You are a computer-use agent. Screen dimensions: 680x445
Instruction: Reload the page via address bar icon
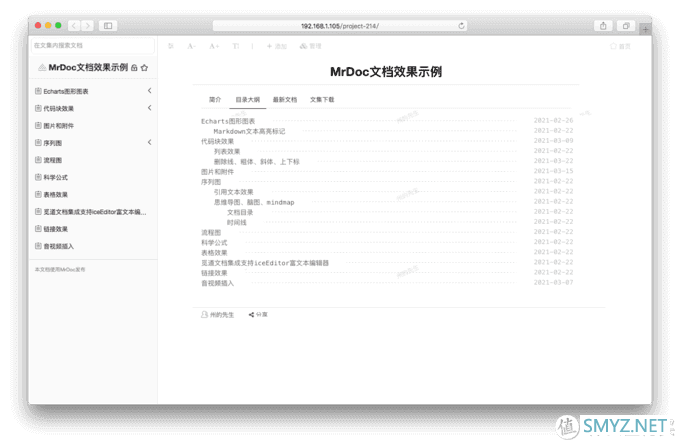461,26
